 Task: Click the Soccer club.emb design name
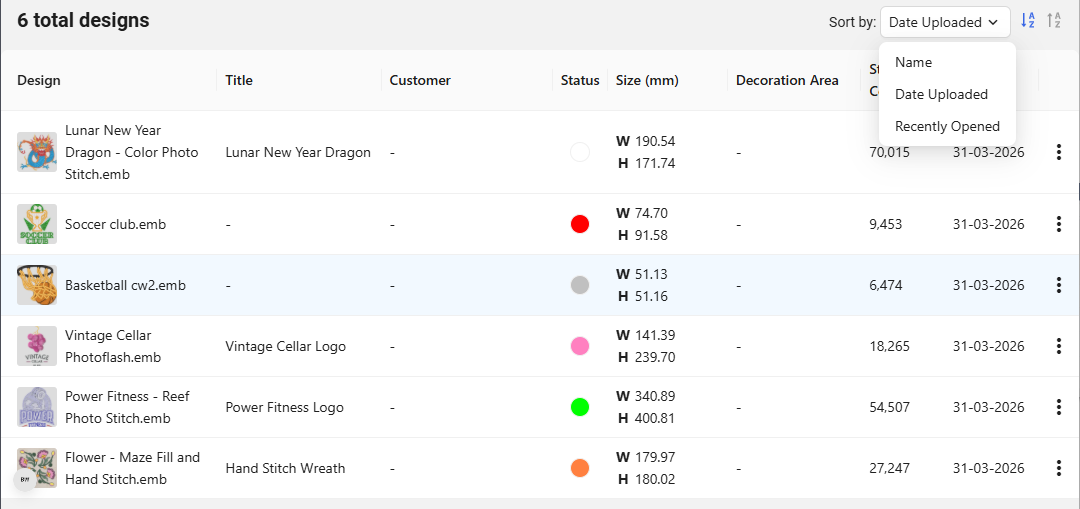[x=115, y=224]
